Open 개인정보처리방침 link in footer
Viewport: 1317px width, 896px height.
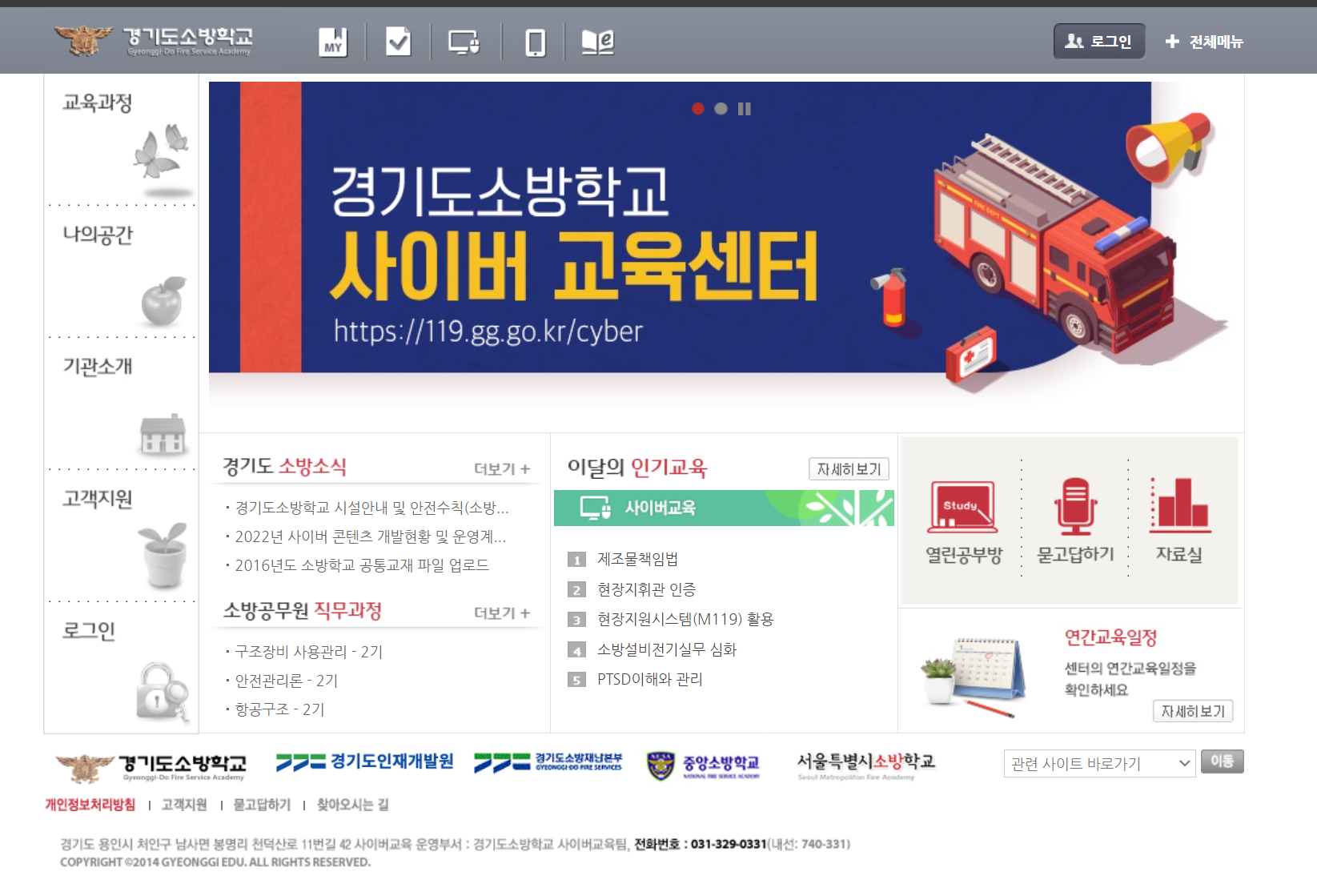pos(90,805)
